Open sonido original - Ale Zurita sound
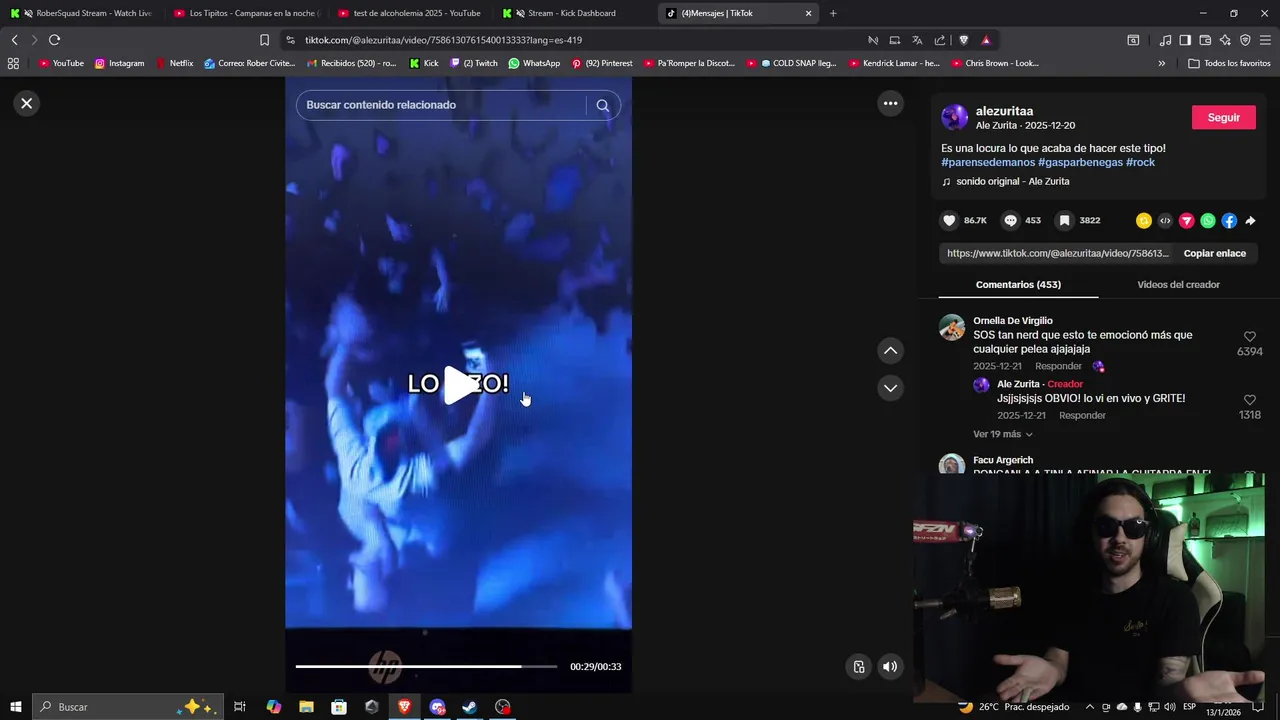The image size is (1280, 720). (1012, 181)
